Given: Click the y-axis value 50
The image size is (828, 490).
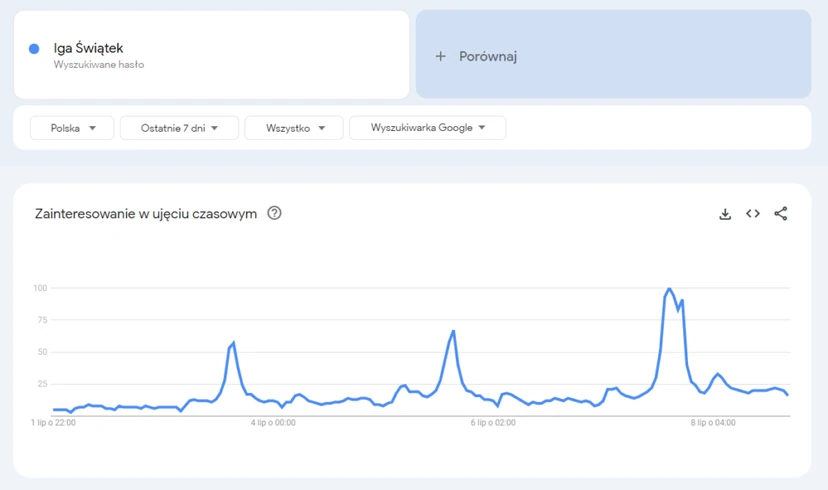Looking at the screenshot, I should point(42,352).
